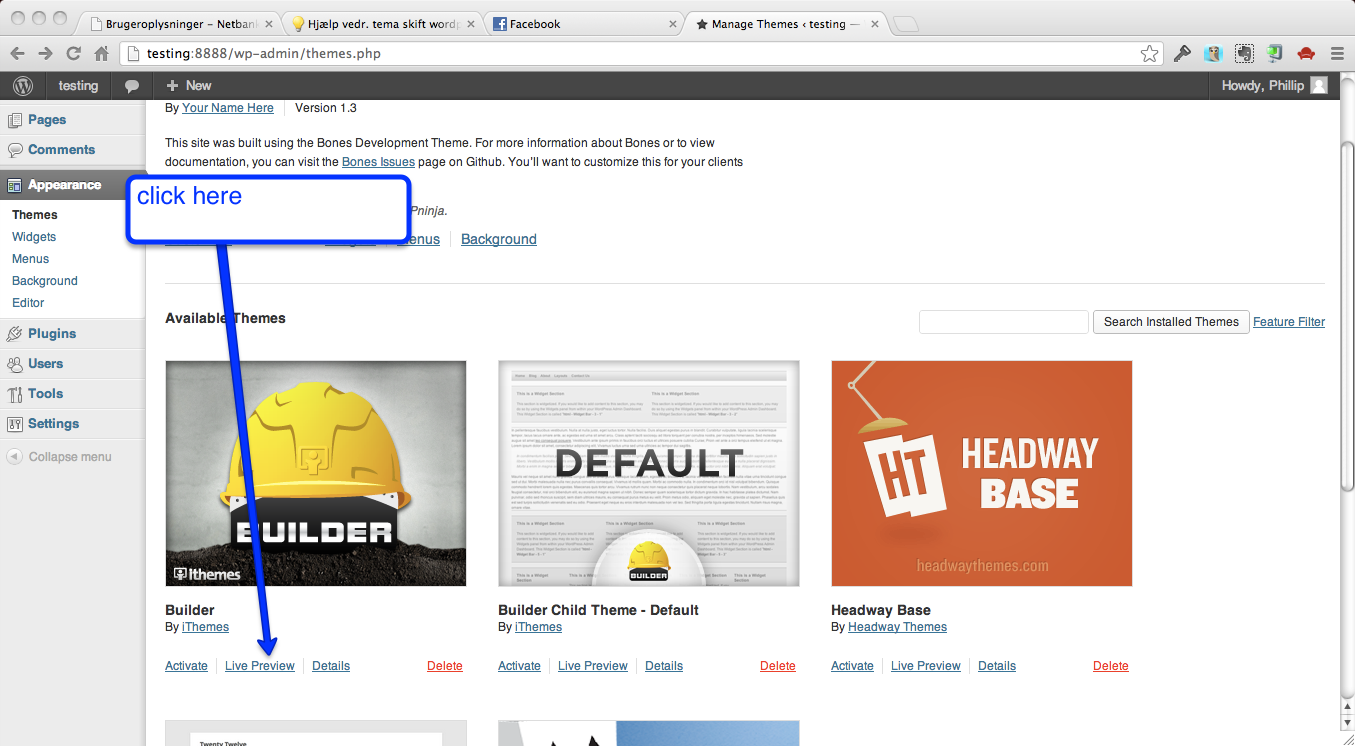Click the Headway Base theme thumbnail

tap(982, 473)
